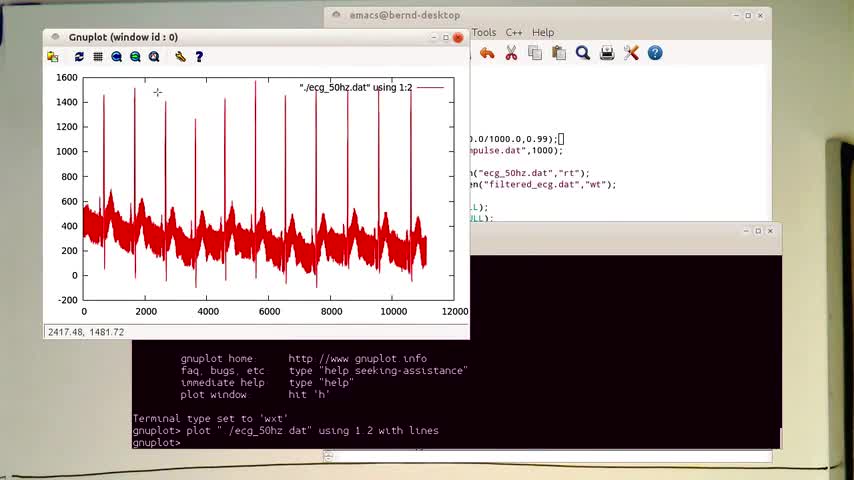
Task: Click the plot command line in terminal
Action: 285,430
